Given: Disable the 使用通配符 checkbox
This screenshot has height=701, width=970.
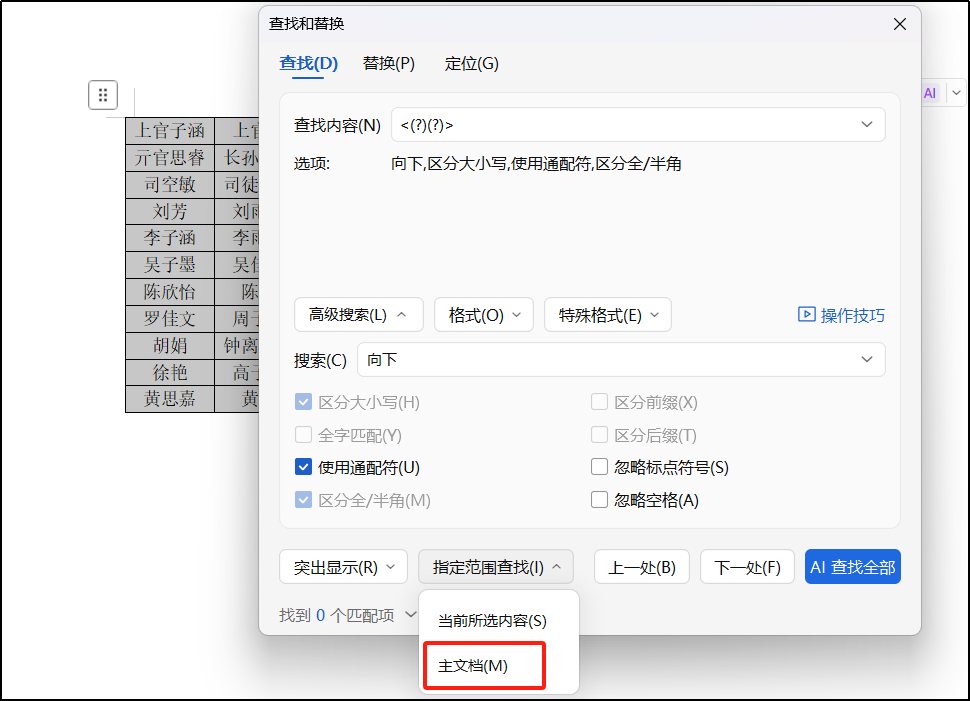Looking at the screenshot, I should tap(303, 466).
